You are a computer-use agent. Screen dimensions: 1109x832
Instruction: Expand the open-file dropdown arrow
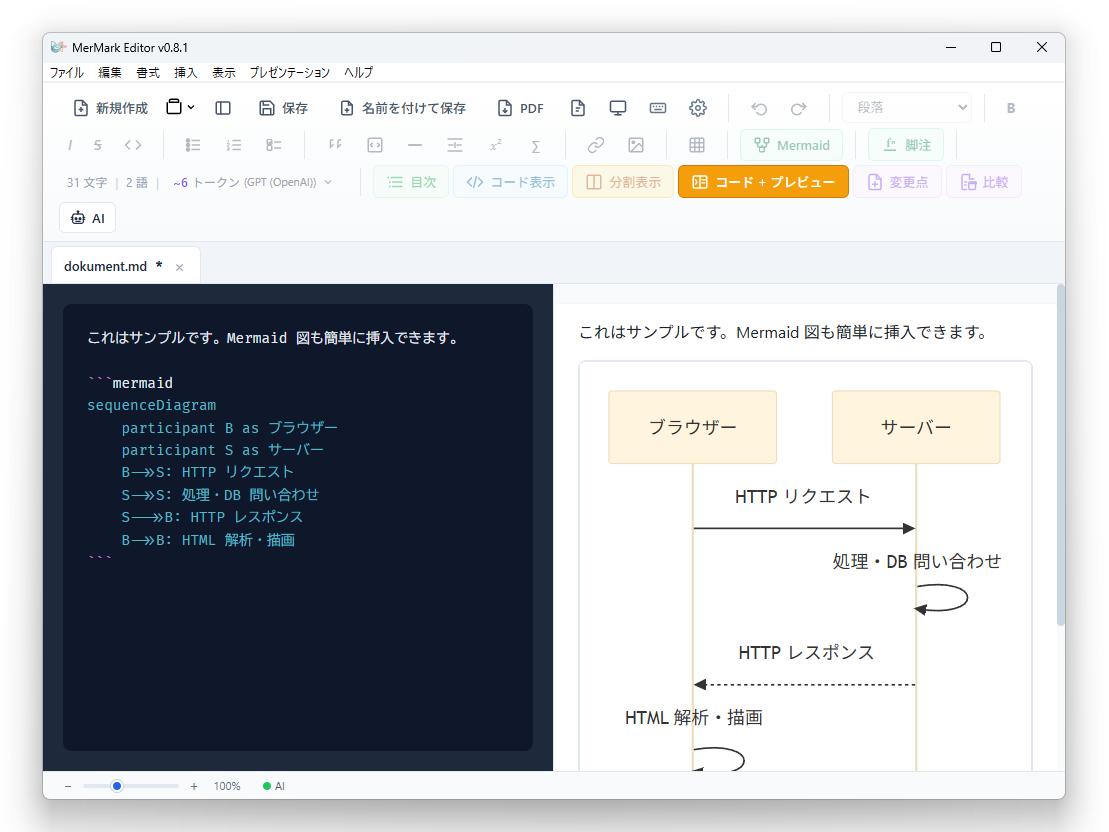(191, 108)
